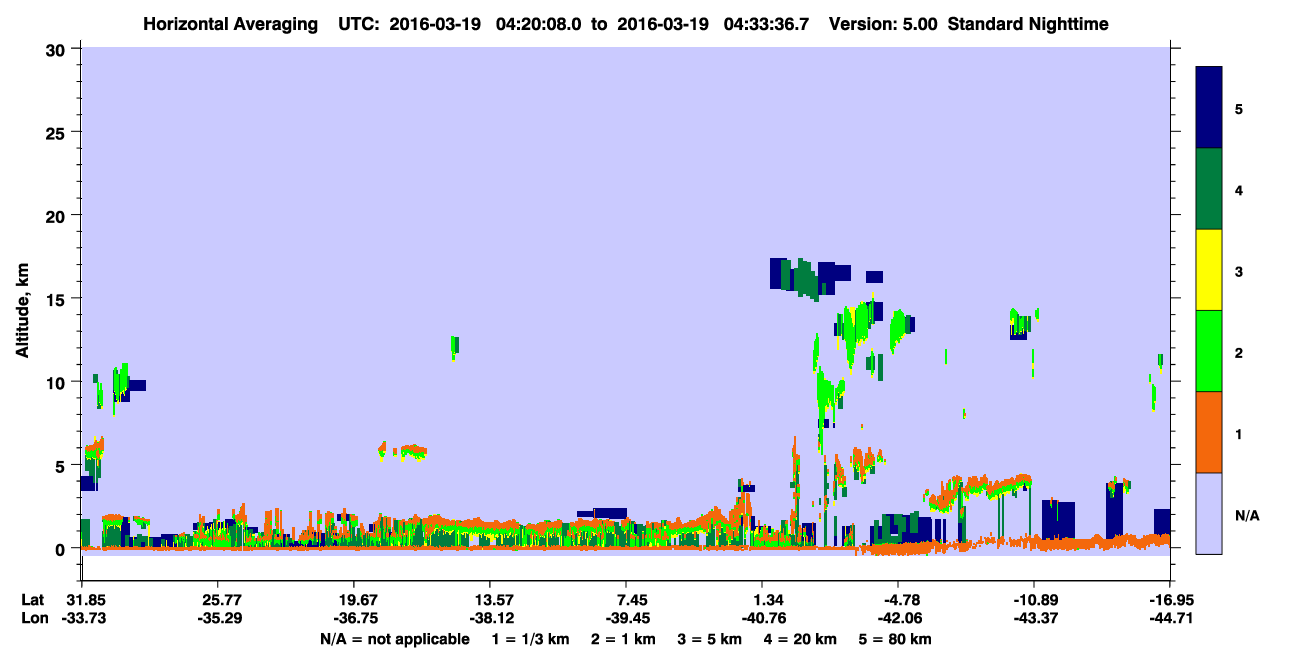Click longitude value '-38.12'
This screenshot has height=667, width=1300.
click(489, 618)
